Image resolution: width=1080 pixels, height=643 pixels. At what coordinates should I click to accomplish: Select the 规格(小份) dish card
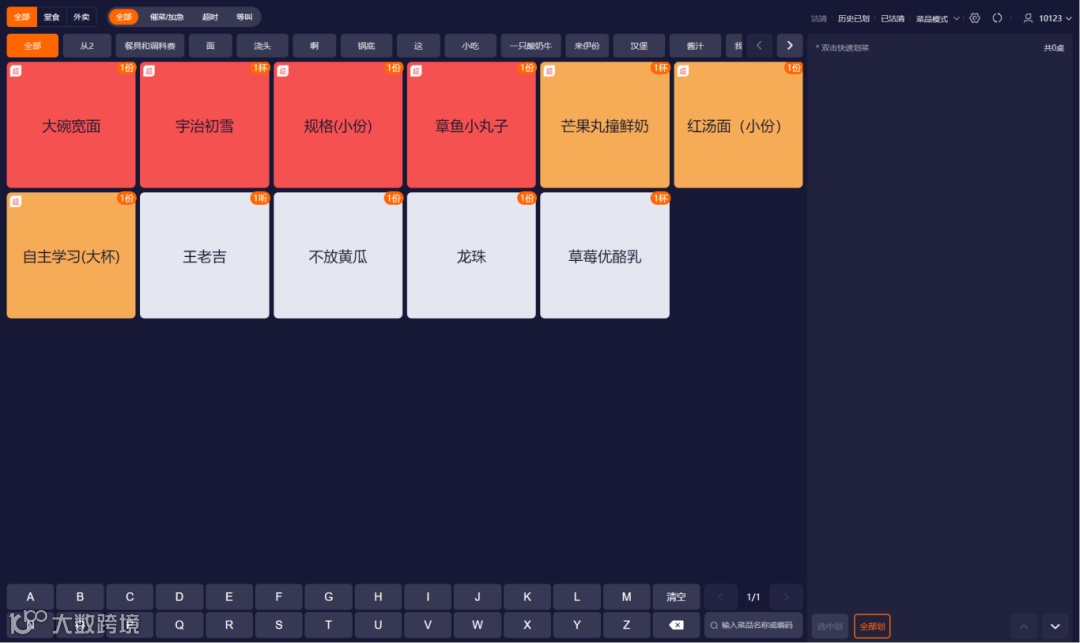click(338, 125)
